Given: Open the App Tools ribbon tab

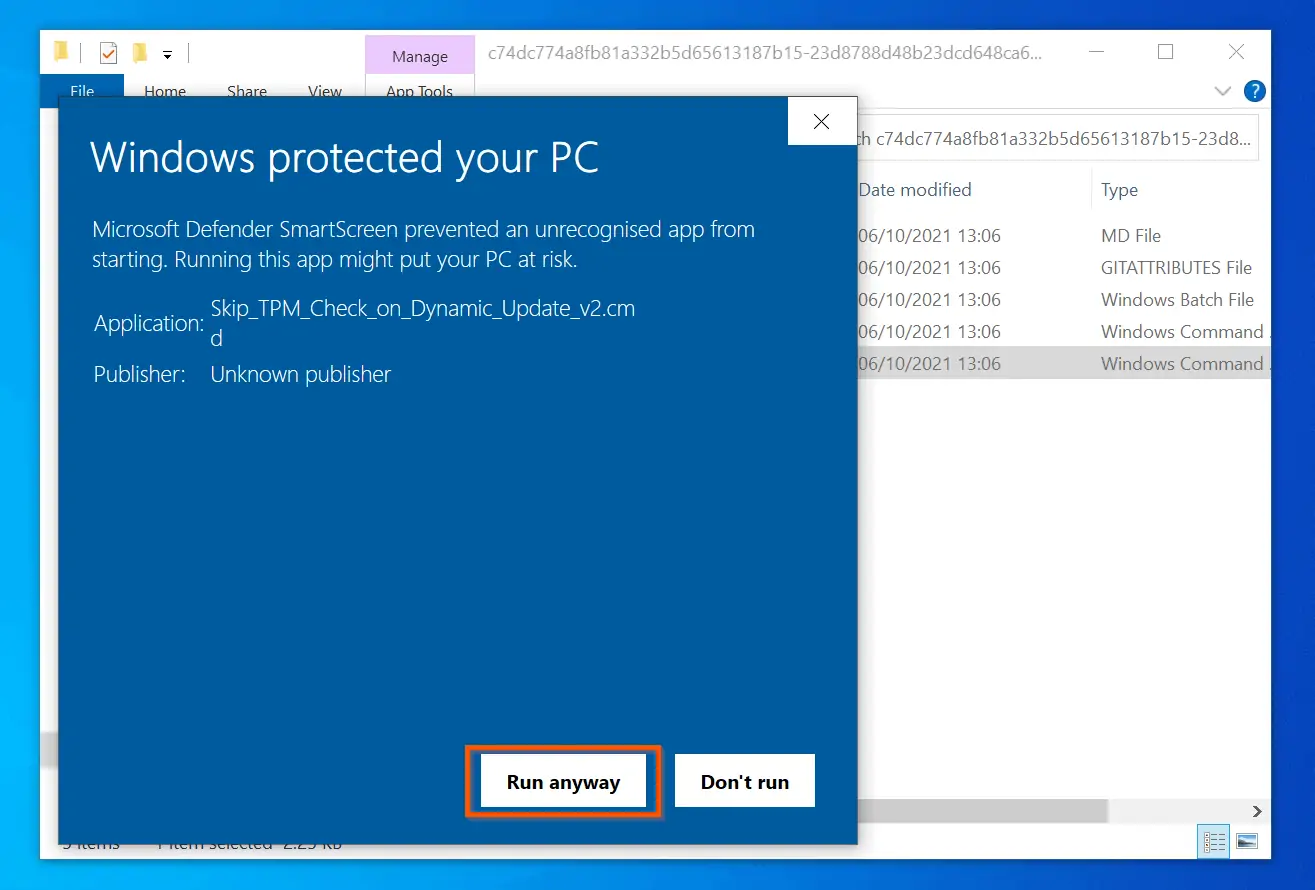Looking at the screenshot, I should [420, 91].
